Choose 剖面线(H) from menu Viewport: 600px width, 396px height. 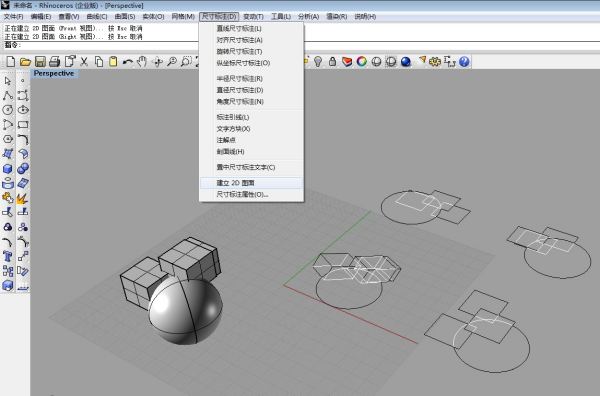tap(251, 152)
